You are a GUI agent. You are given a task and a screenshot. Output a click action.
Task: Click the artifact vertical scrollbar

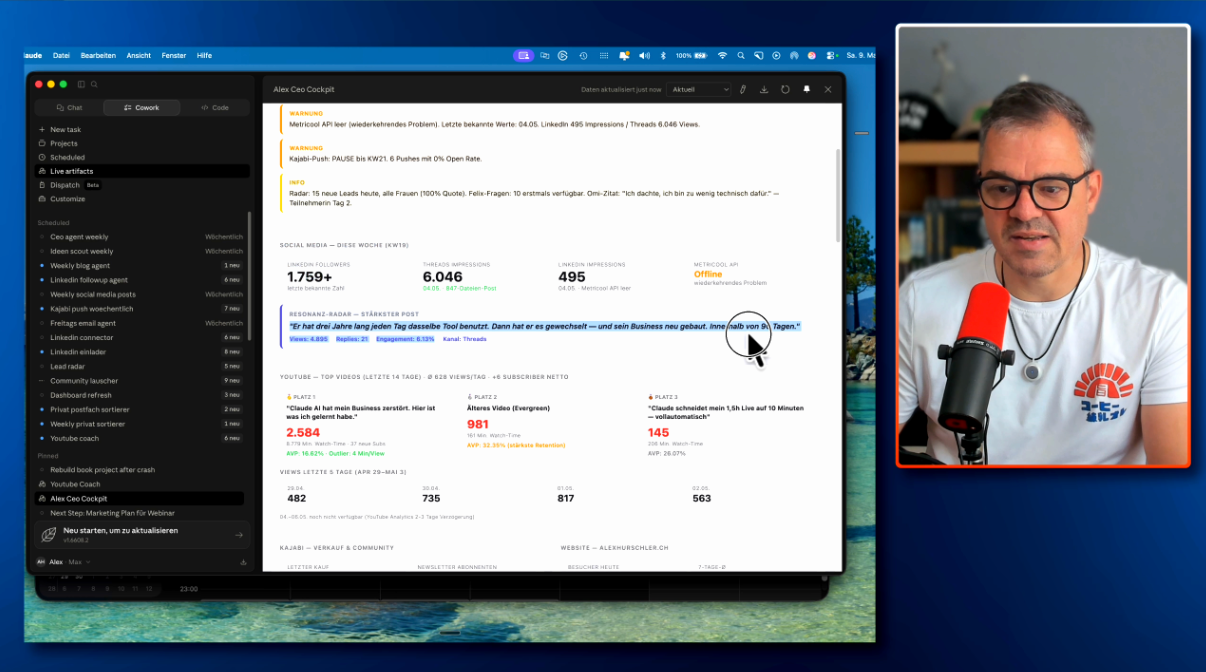(x=838, y=195)
